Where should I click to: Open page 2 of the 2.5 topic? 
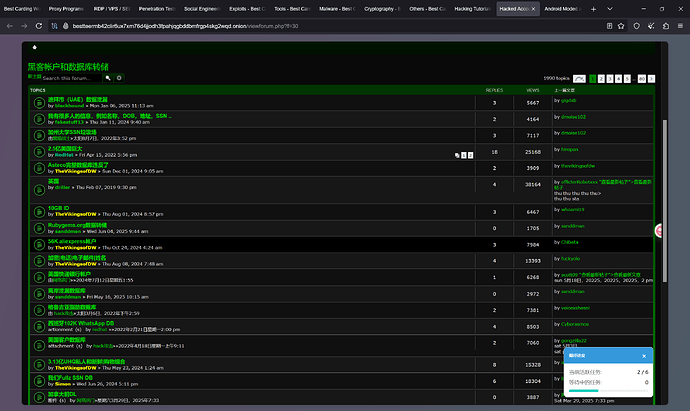point(470,155)
